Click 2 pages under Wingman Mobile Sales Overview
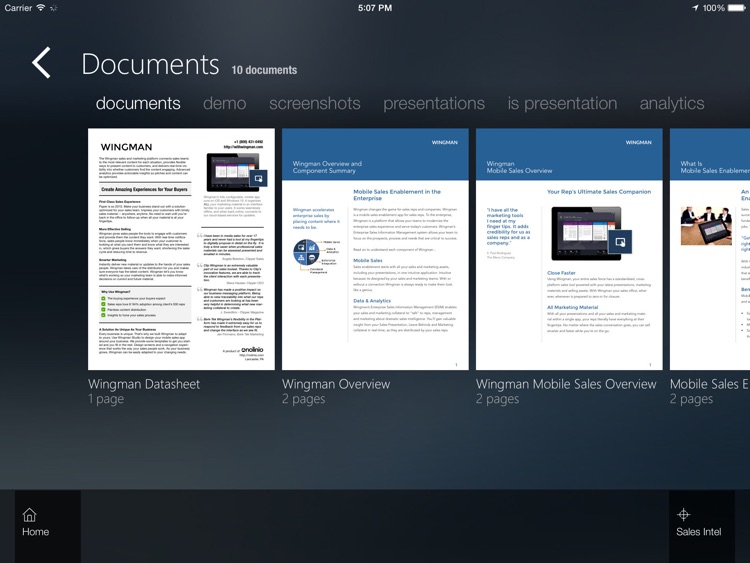The image size is (750, 563). [x=497, y=399]
